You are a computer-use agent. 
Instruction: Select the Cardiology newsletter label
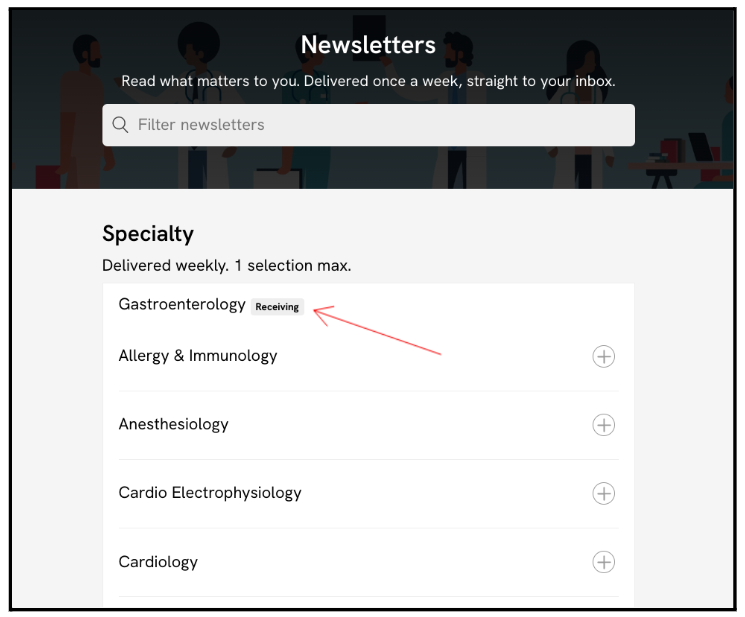pyautogui.click(x=158, y=562)
